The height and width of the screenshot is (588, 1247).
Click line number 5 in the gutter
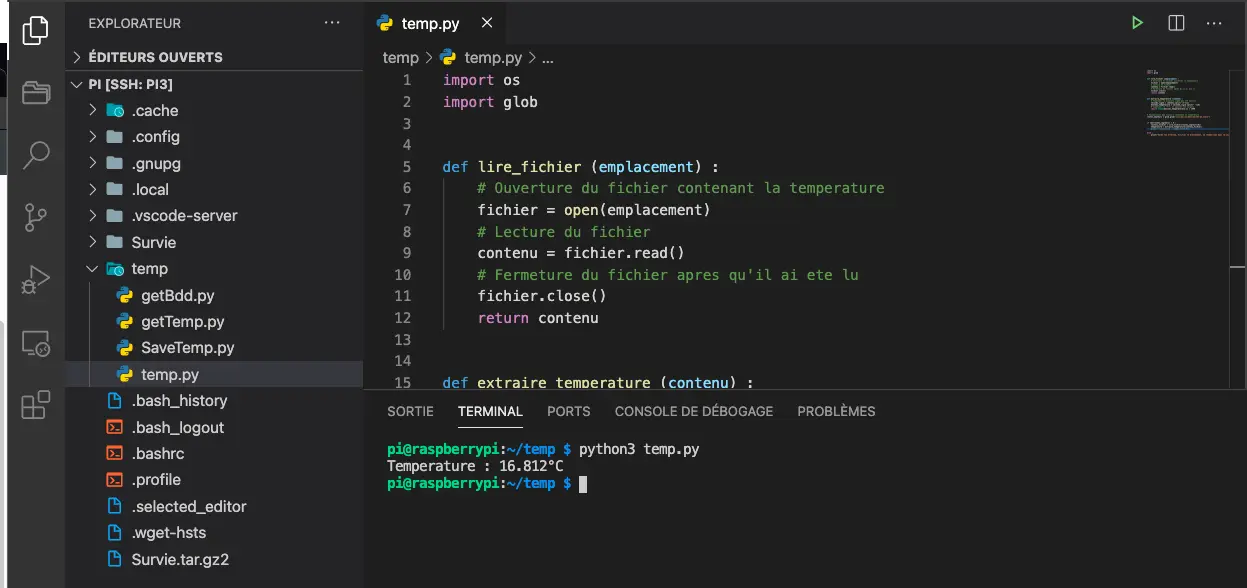coord(406,167)
